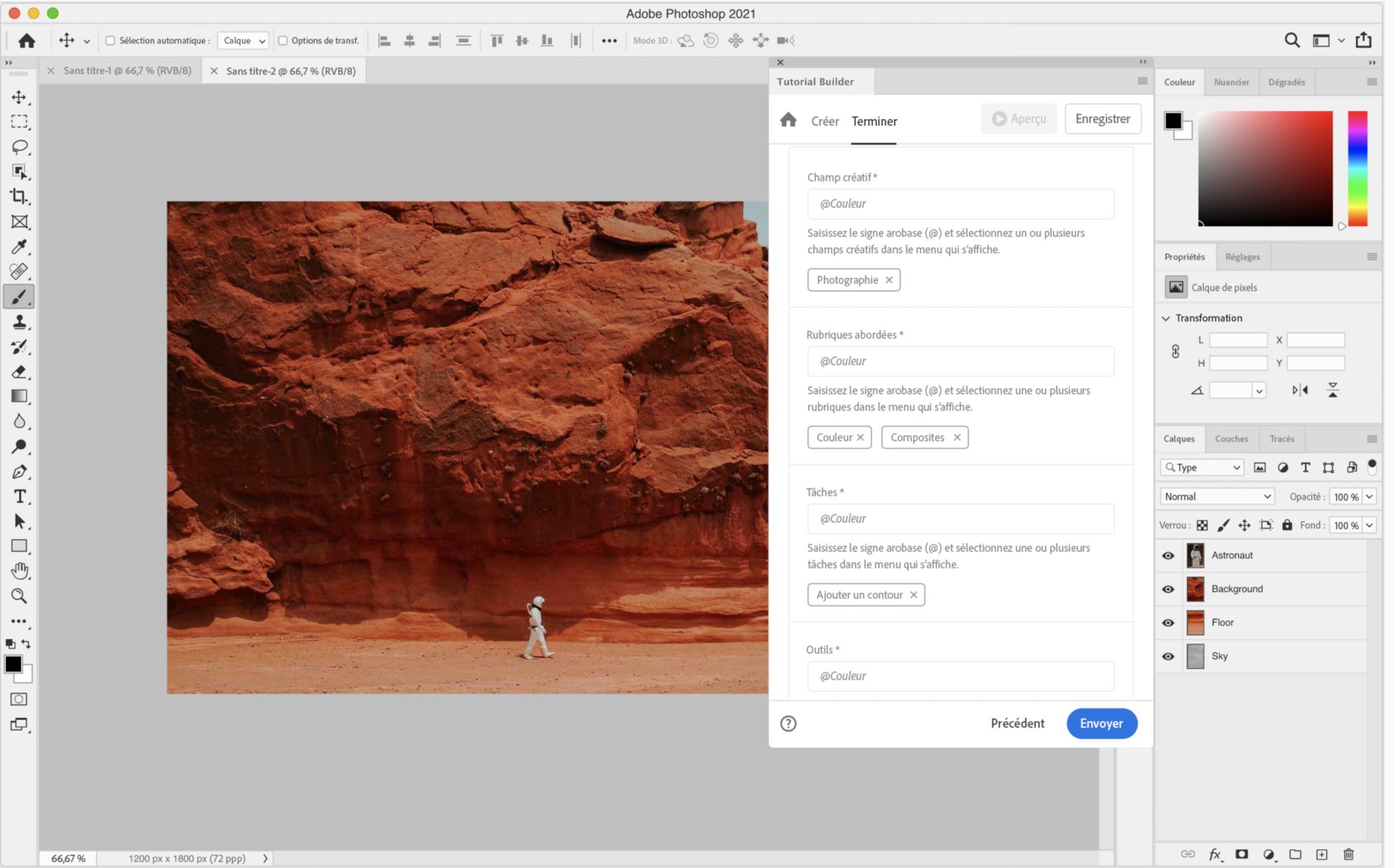Image resolution: width=1395 pixels, height=868 pixels.
Task: Hide the Astronaut layer
Action: click(x=1168, y=556)
